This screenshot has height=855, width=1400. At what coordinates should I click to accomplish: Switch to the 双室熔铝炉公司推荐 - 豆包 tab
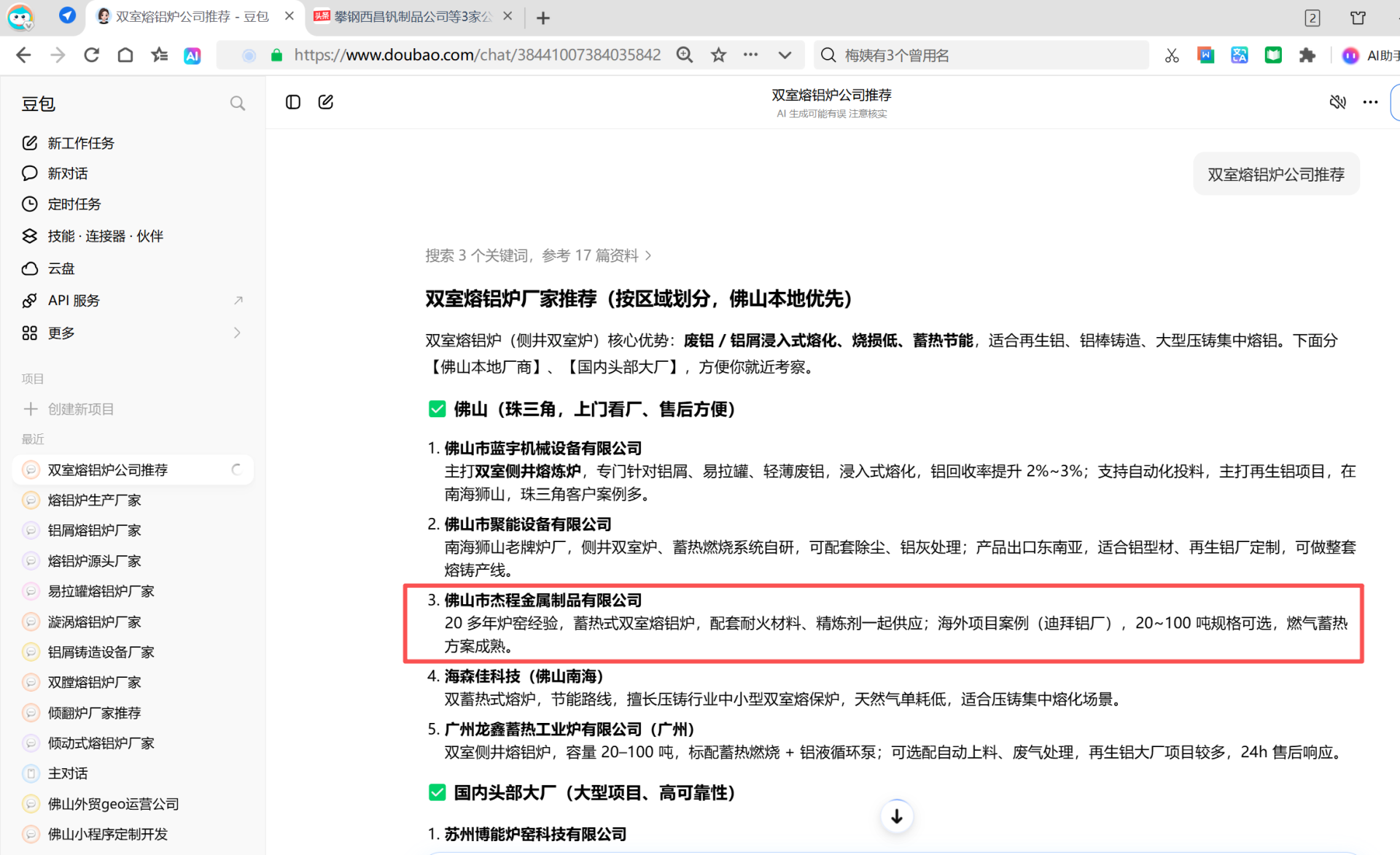coord(193,17)
